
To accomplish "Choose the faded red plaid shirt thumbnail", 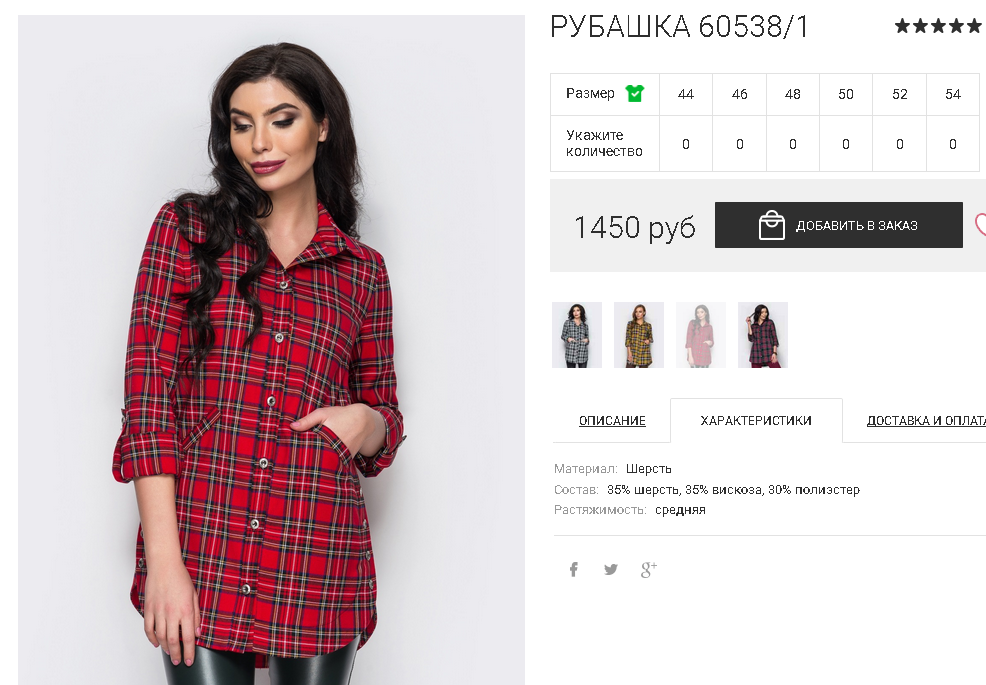I will tap(701, 335).
